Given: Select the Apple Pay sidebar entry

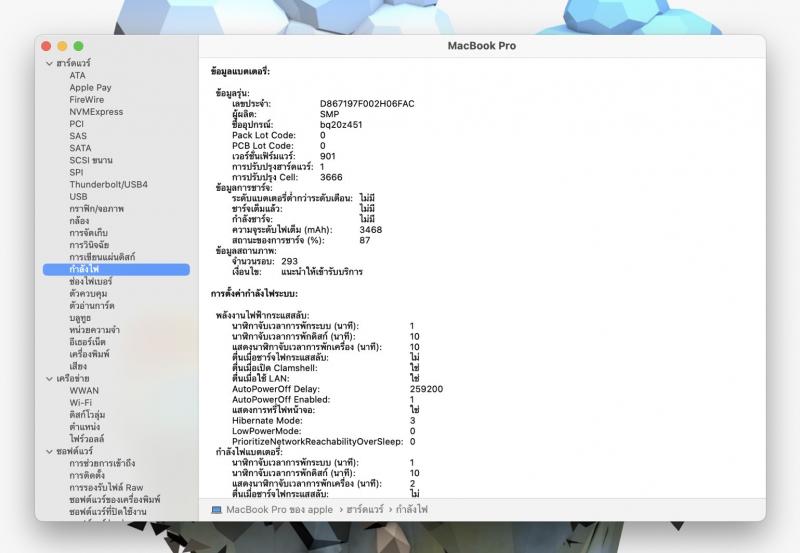Looking at the screenshot, I should (x=90, y=88).
